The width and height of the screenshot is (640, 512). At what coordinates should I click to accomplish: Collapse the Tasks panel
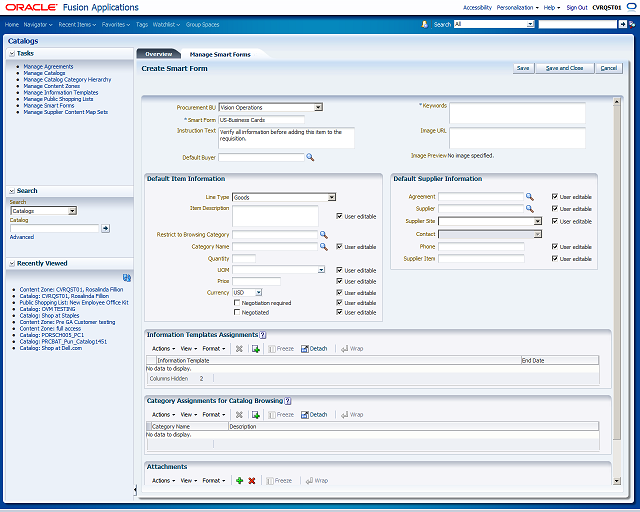12,53
